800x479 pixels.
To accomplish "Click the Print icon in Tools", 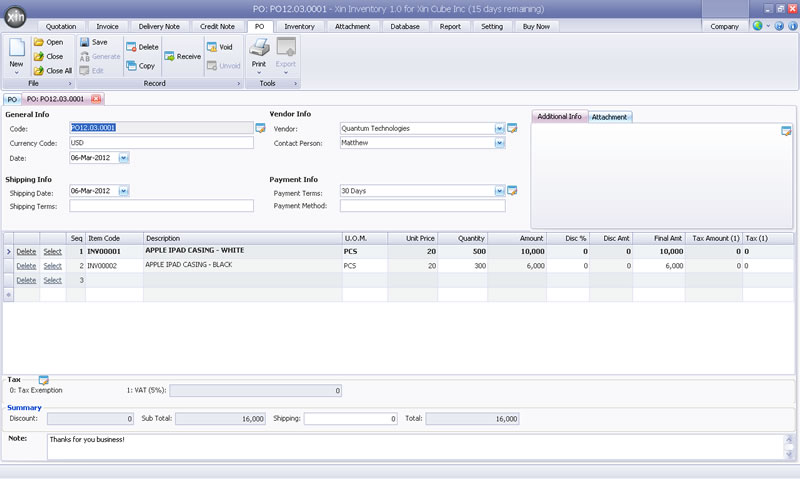I will point(259,47).
